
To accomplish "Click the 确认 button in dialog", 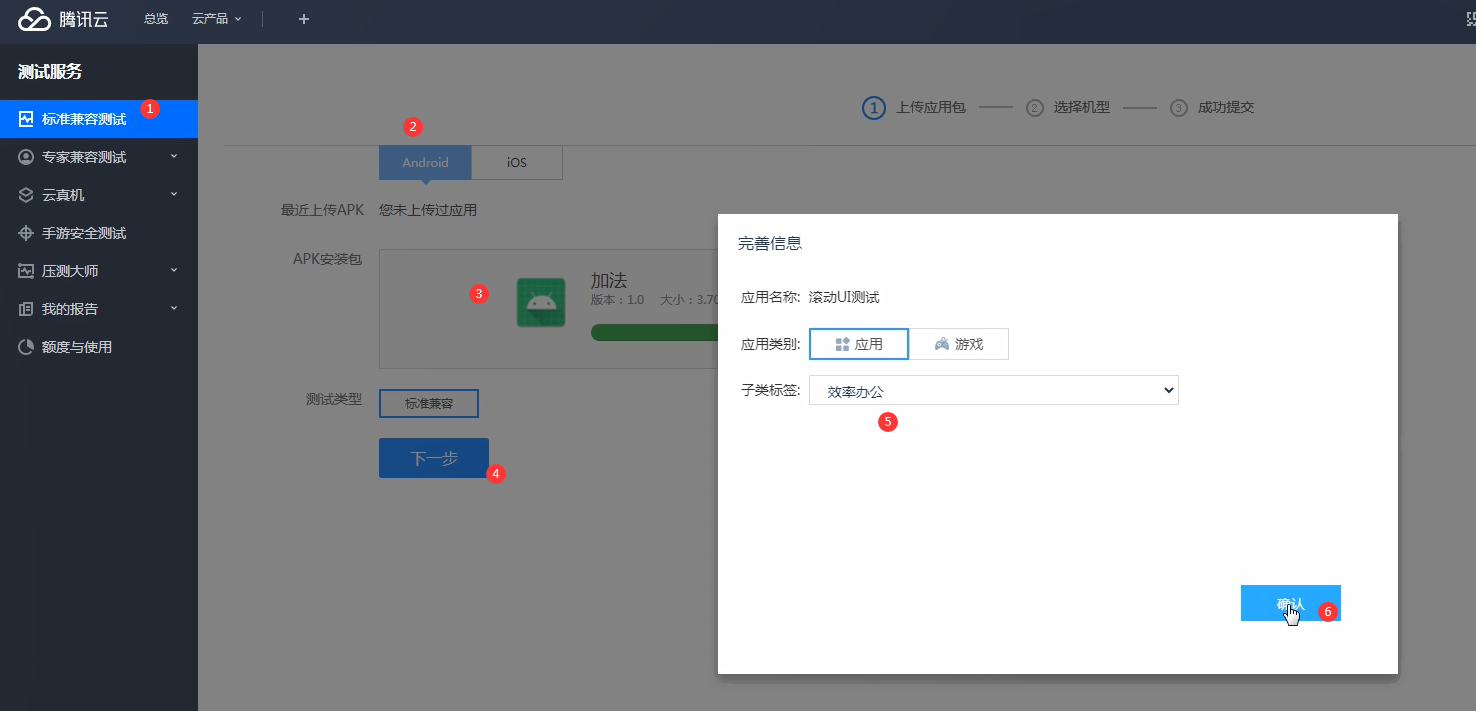I will click(x=1290, y=603).
